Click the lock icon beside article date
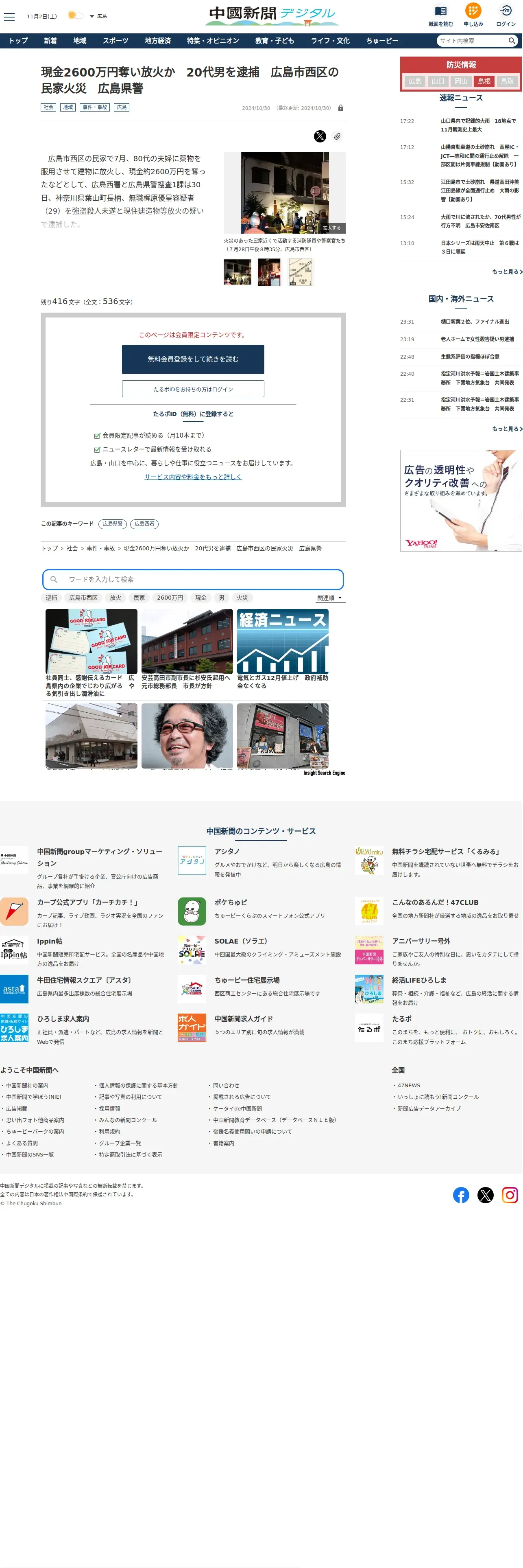Image resolution: width=523 pixels, height=1568 pixels. (340, 108)
